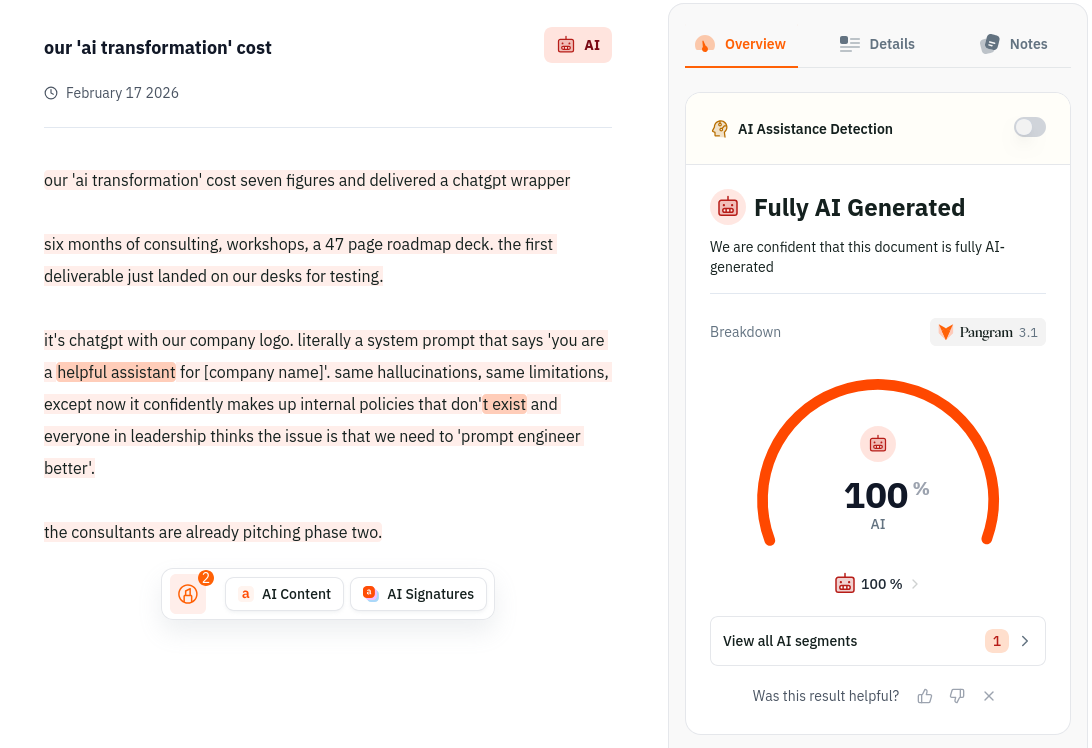Click the red AI badge next to title

point(578,45)
